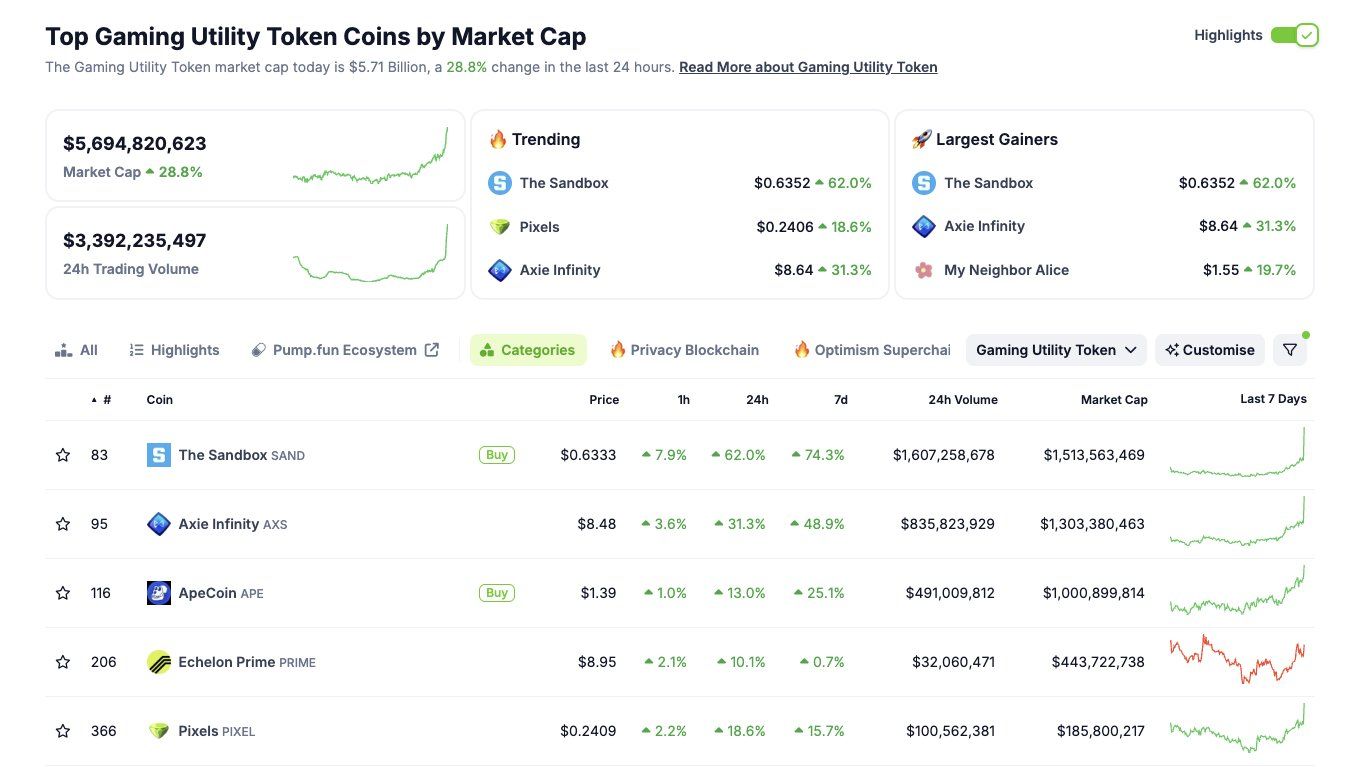
Task: Star ApeCoin to add to watchlist
Action: click(63, 593)
